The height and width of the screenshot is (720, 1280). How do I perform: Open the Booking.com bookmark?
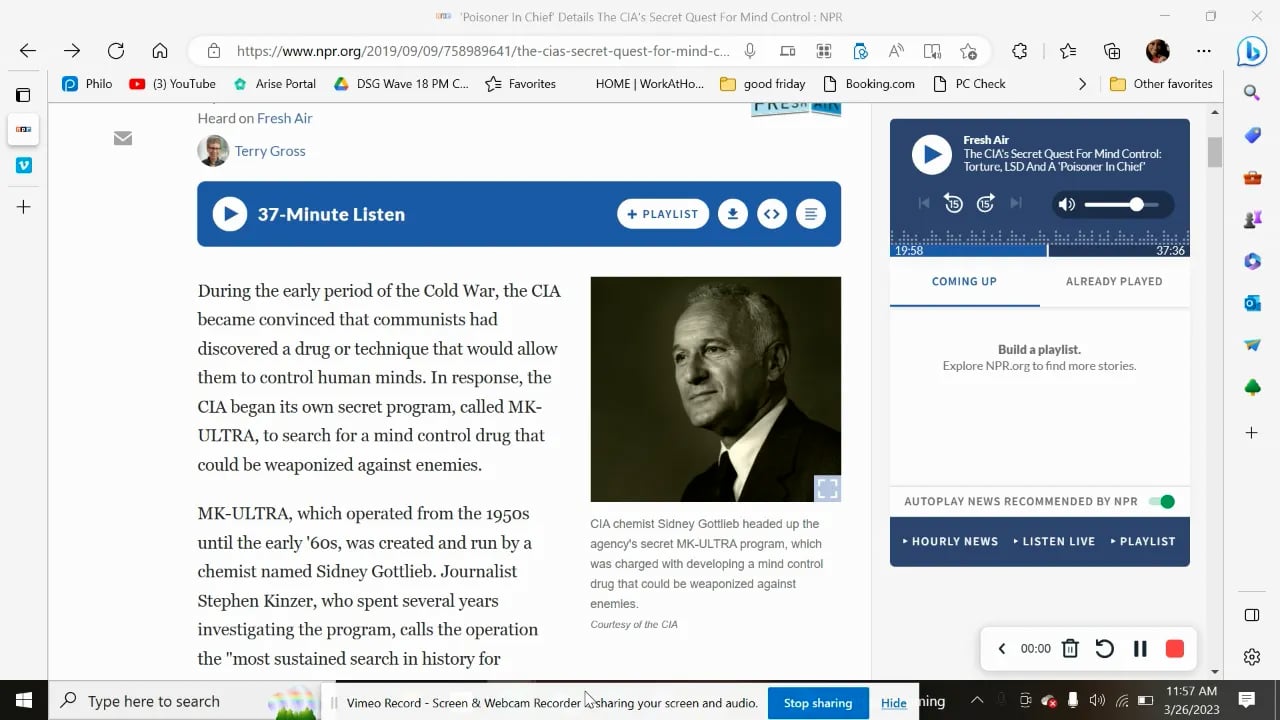tap(869, 84)
